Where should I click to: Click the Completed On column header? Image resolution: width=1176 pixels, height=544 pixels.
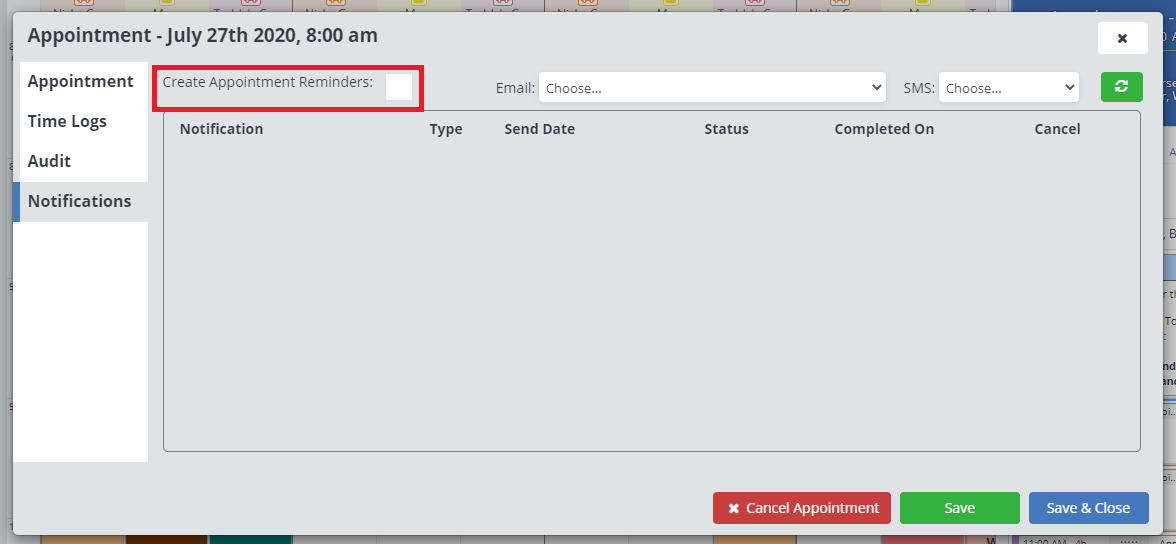tap(884, 129)
